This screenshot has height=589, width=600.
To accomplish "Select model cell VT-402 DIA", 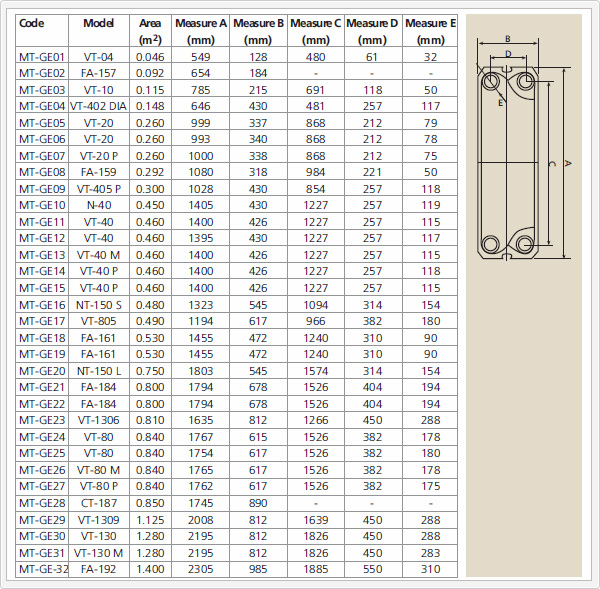I will click(98, 106).
